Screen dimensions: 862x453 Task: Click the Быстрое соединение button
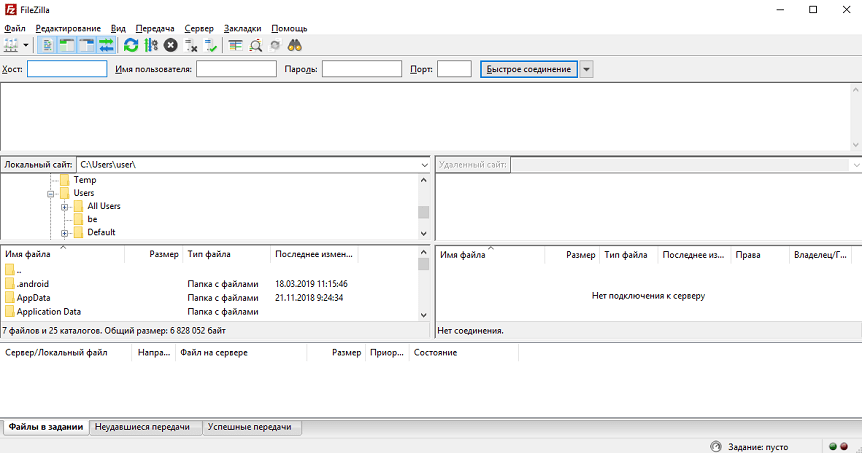tap(528, 69)
